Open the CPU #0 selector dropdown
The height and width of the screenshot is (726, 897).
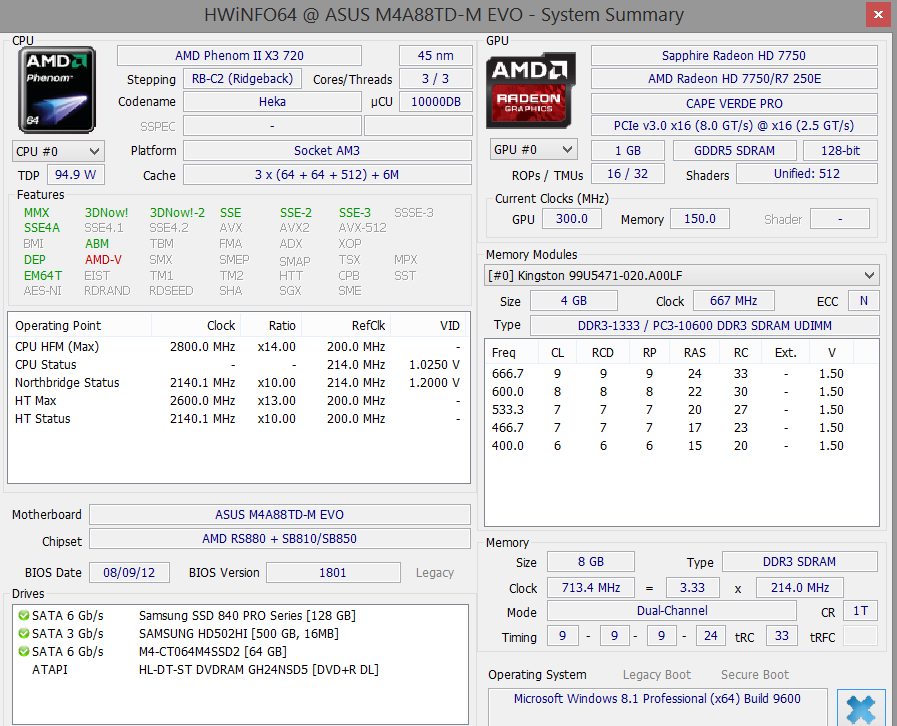click(x=58, y=151)
